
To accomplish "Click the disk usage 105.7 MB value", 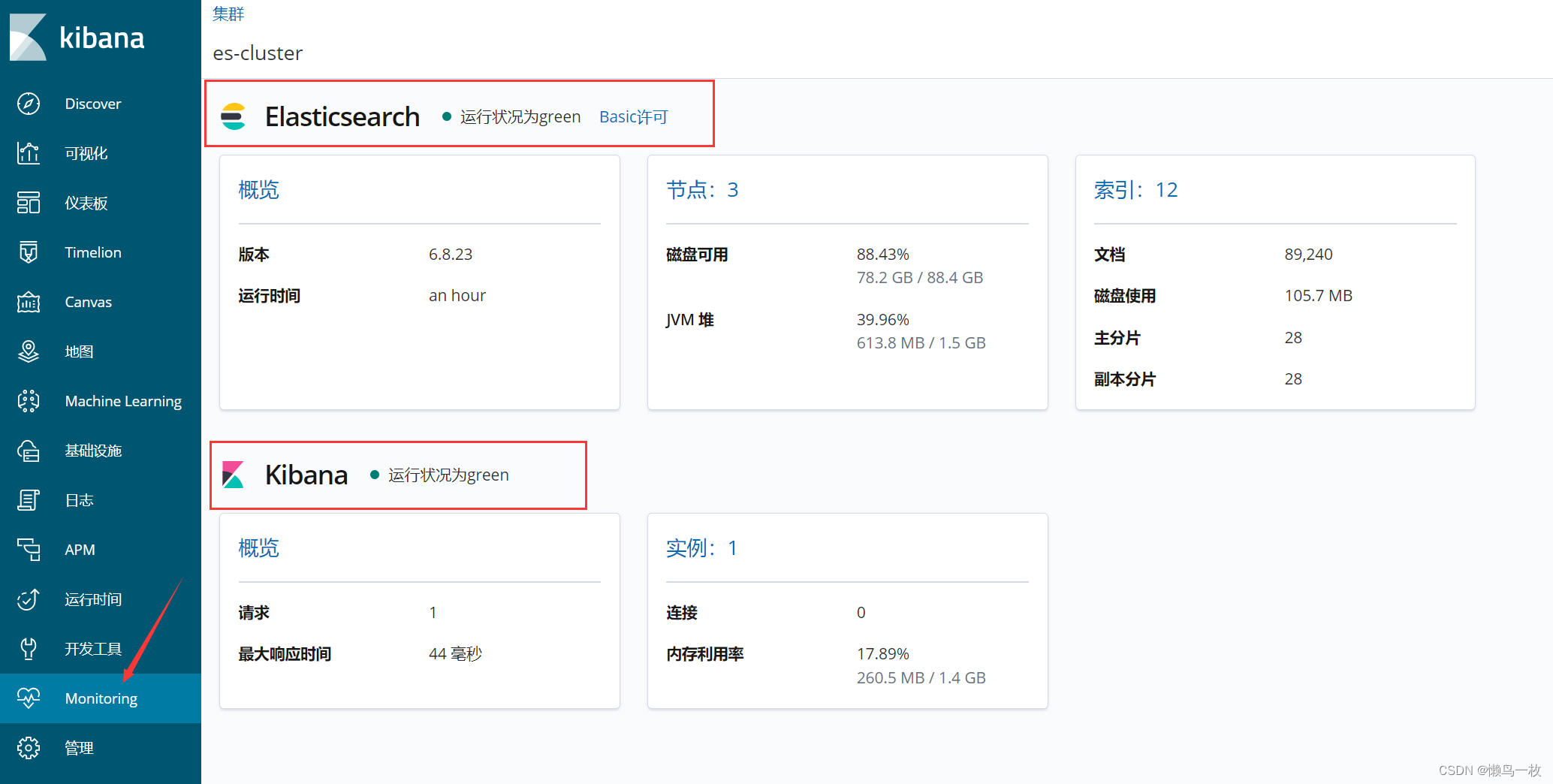I will click(x=1318, y=295).
